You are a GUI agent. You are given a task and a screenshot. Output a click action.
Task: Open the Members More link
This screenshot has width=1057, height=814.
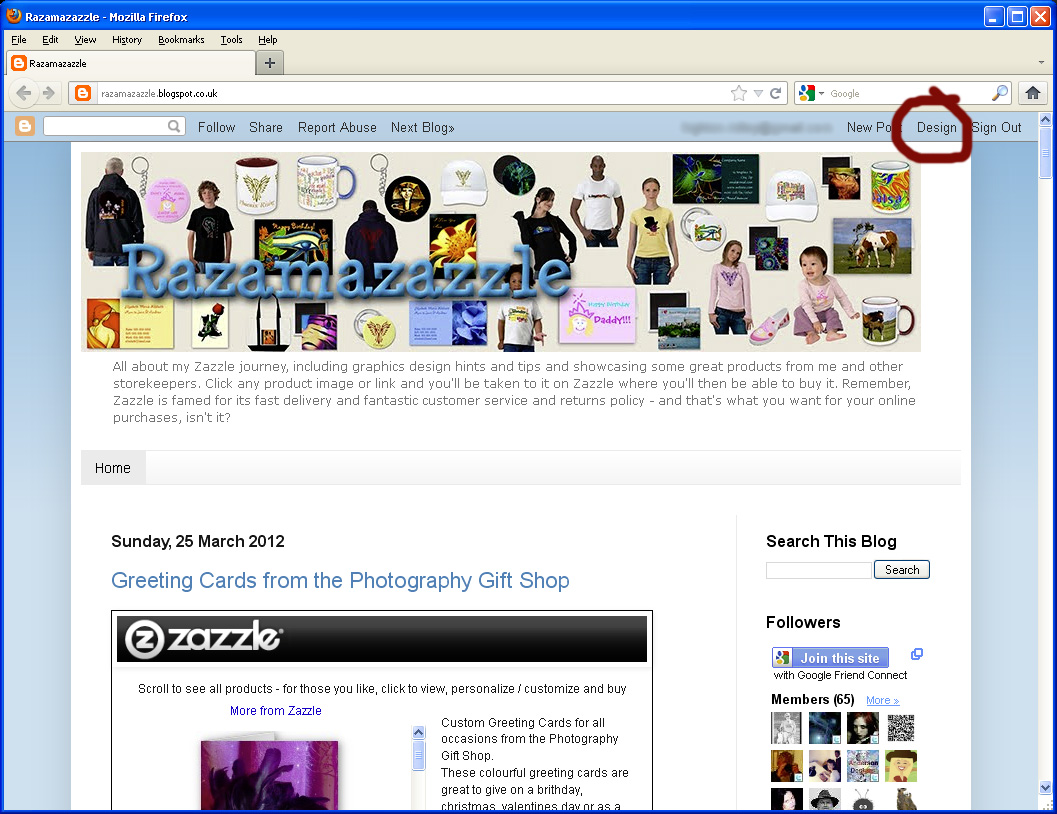click(882, 701)
